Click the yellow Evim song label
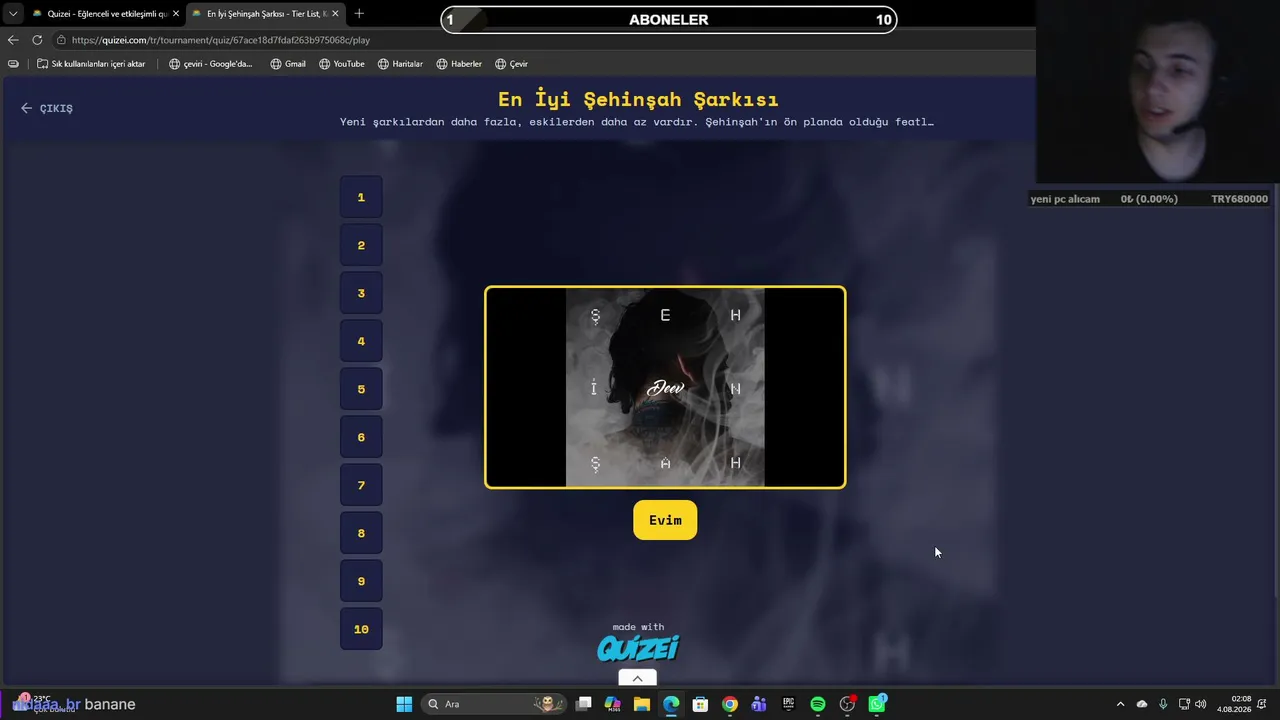The height and width of the screenshot is (720, 1280). pyautogui.click(x=665, y=520)
